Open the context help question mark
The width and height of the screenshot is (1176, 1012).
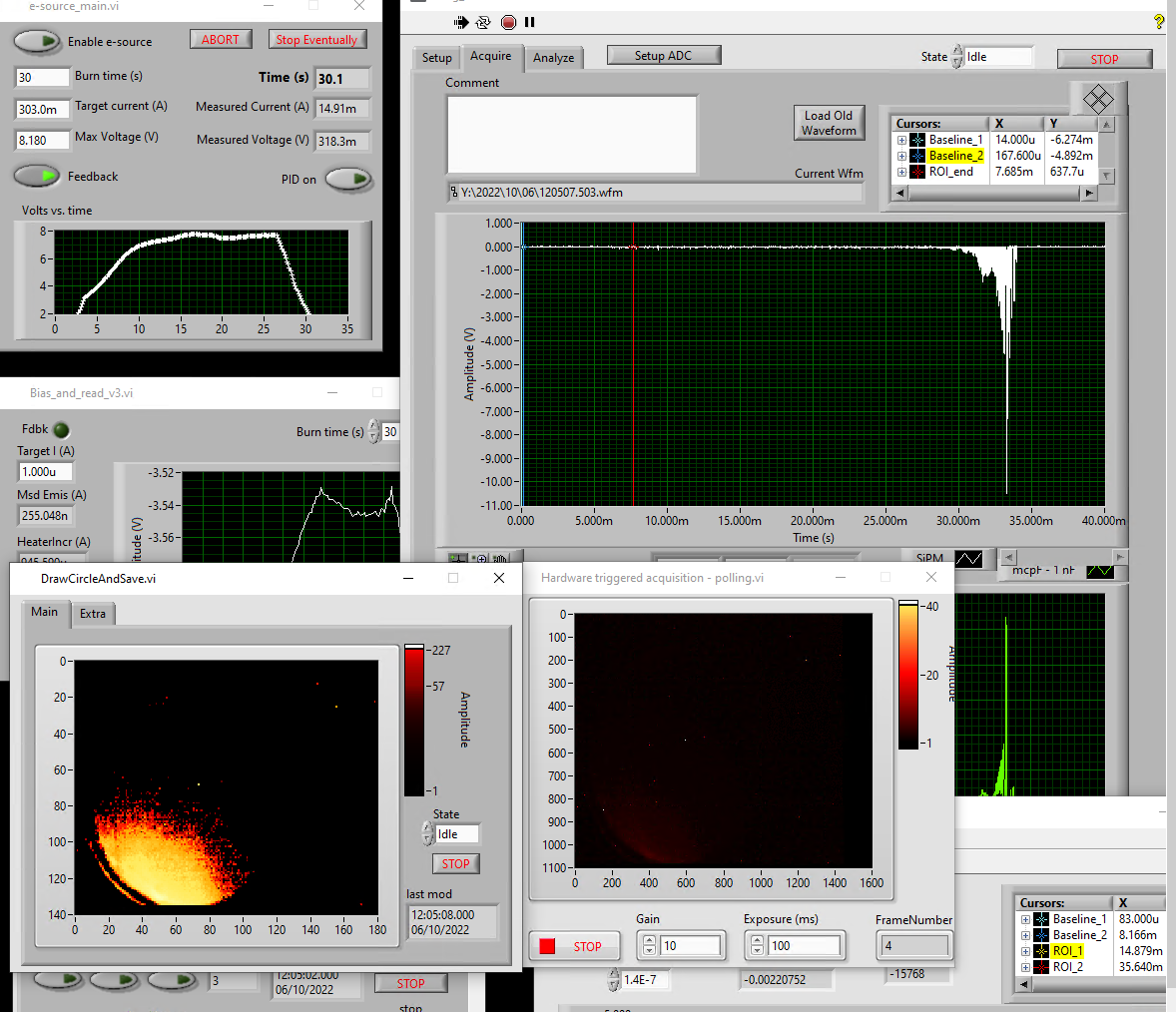point(1158,21)
